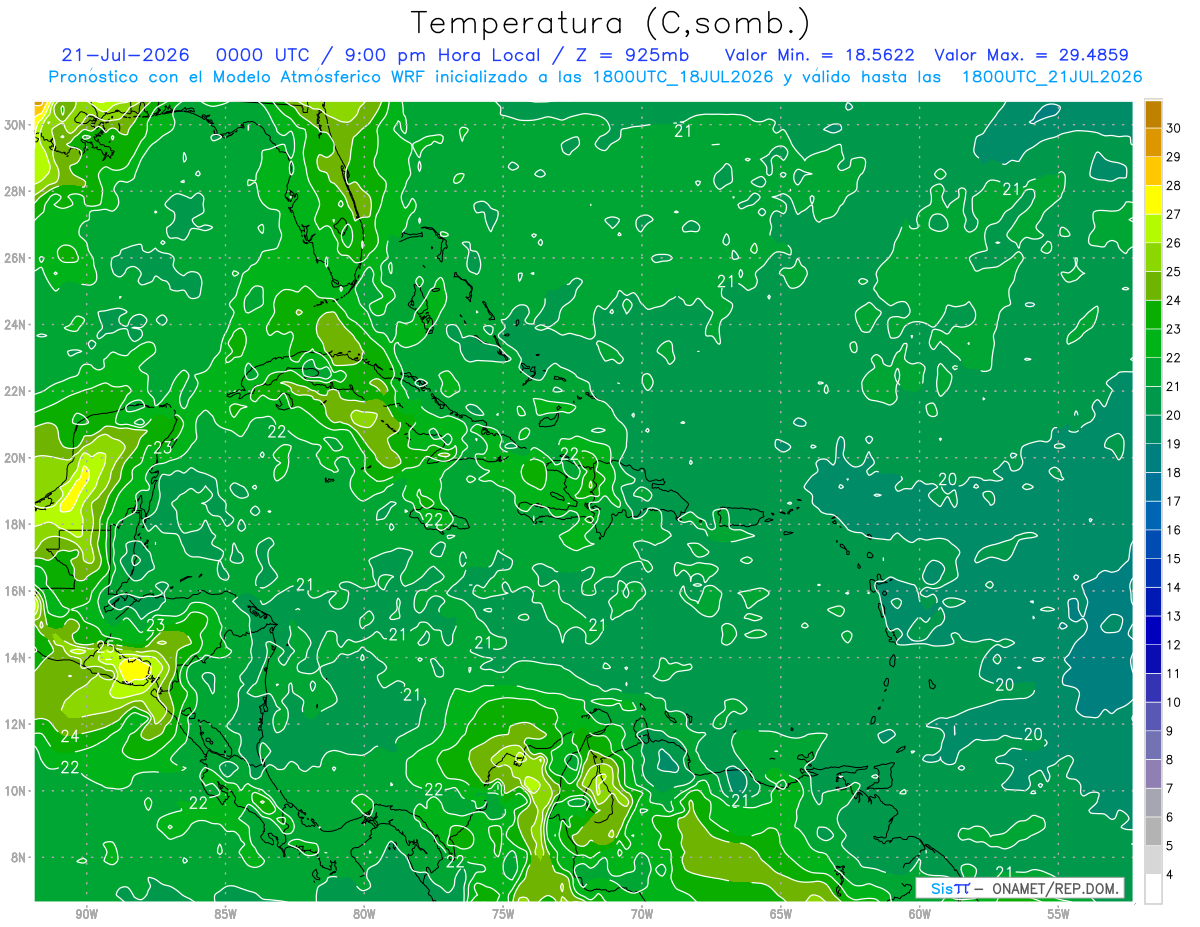Click the 70W longitude axis label

642,914
